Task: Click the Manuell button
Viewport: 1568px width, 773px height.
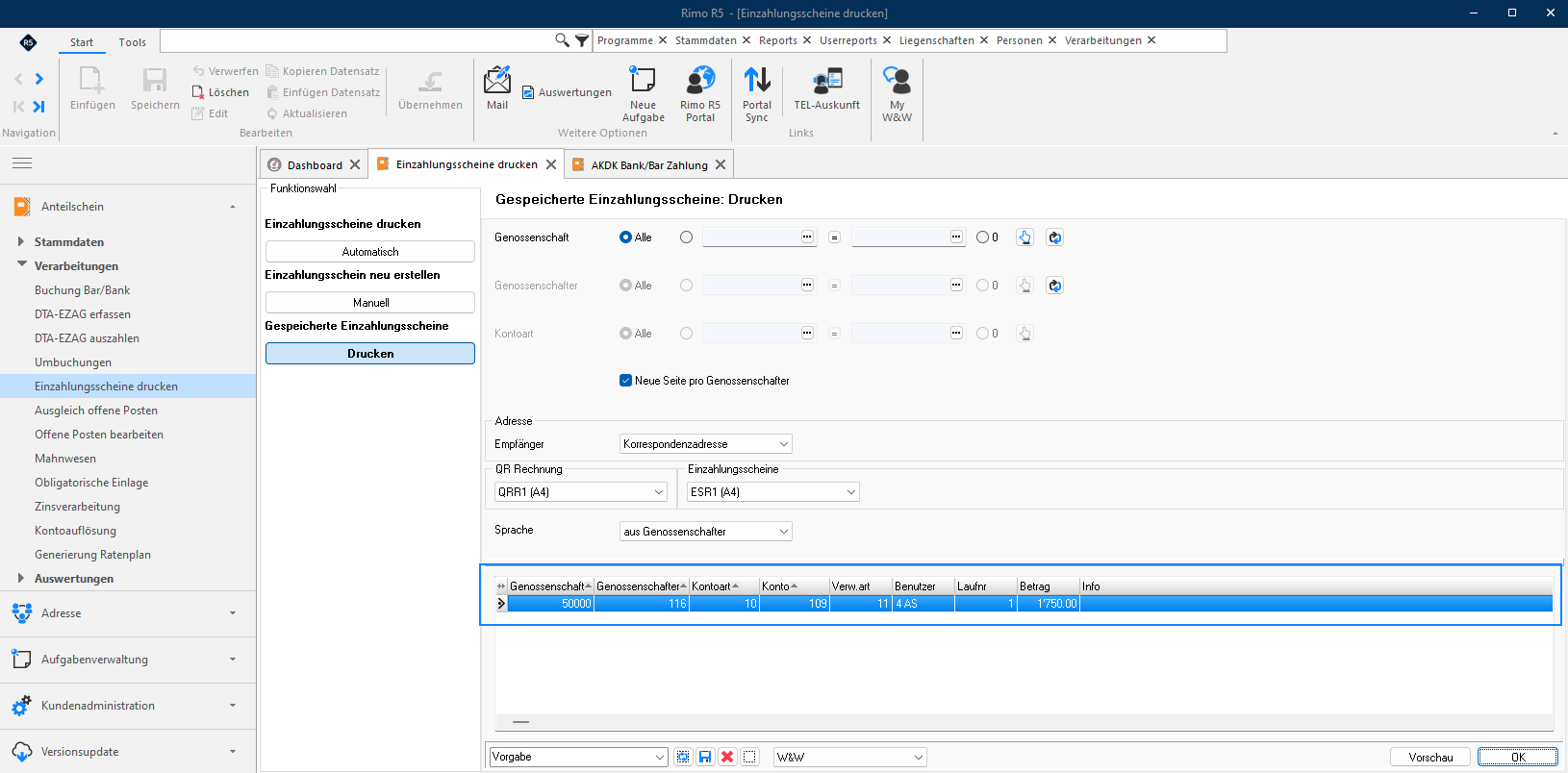Action: click(x=370, y=303)
